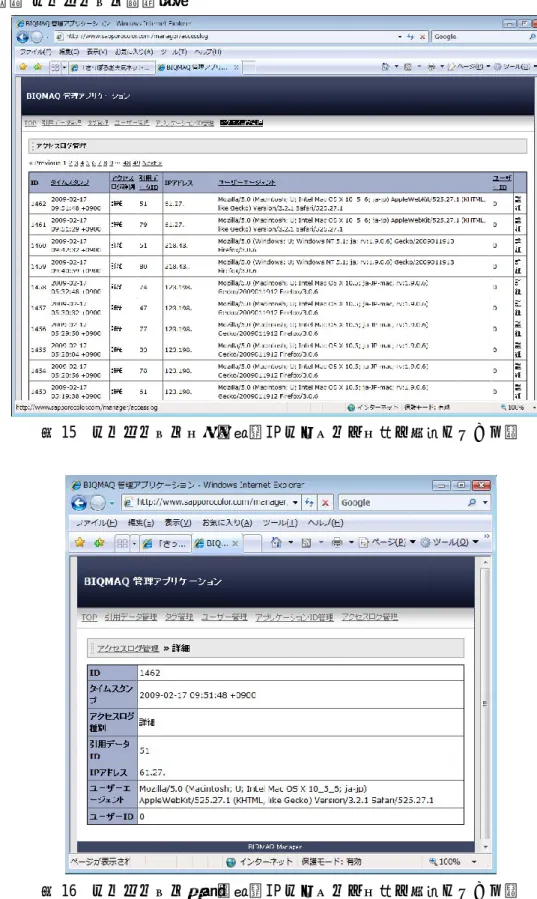Open ユーザー管理 link in lower detail page

(224, 617)
